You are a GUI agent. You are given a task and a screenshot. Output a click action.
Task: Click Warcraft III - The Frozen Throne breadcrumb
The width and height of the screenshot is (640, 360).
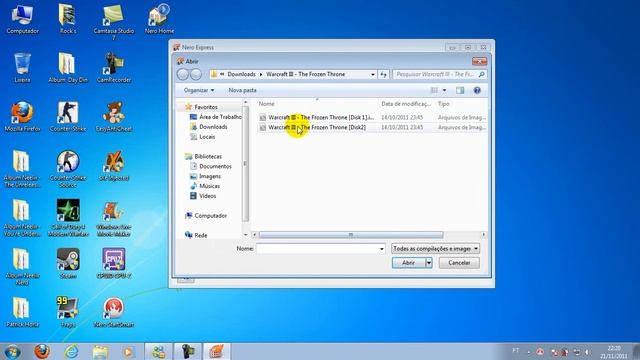305,74
